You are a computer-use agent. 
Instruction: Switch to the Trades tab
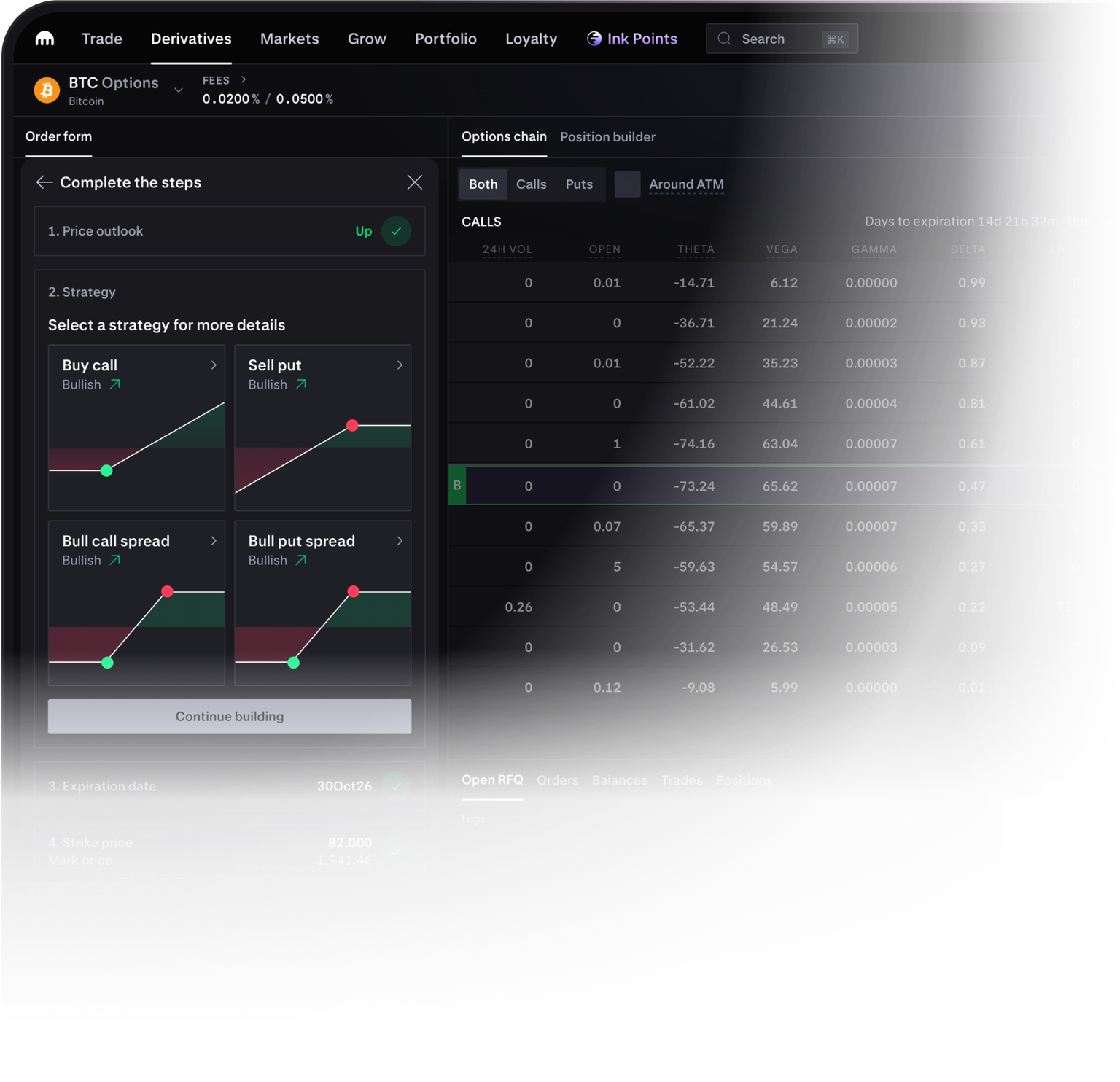pyautogui.click(x=682, y=780)
